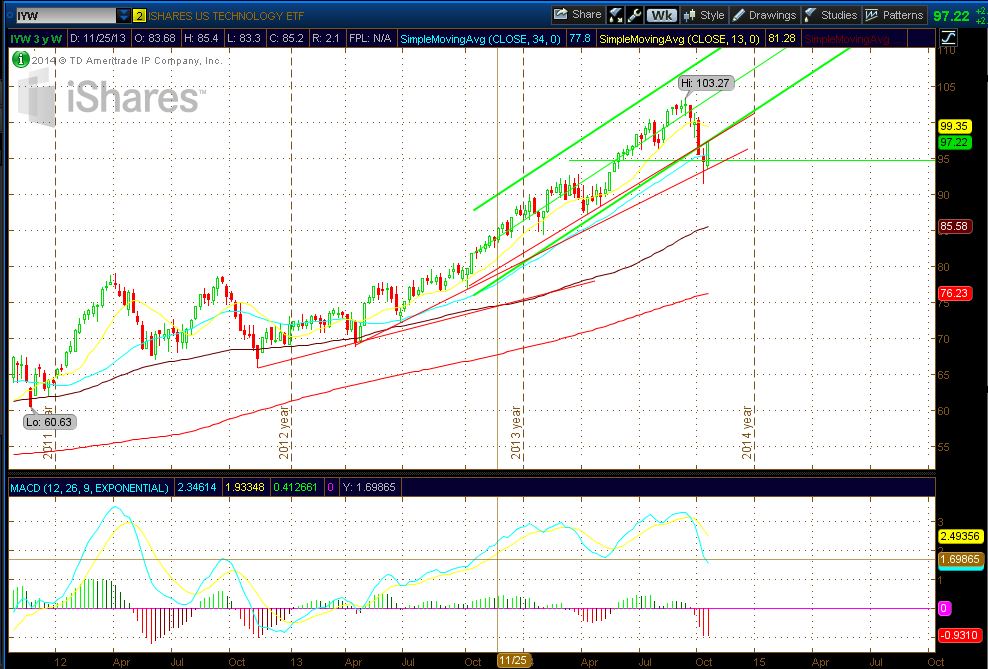Open the Style menu with candlestick icon
The width and height of the screenshot is (988, 669).
[704, 15]
